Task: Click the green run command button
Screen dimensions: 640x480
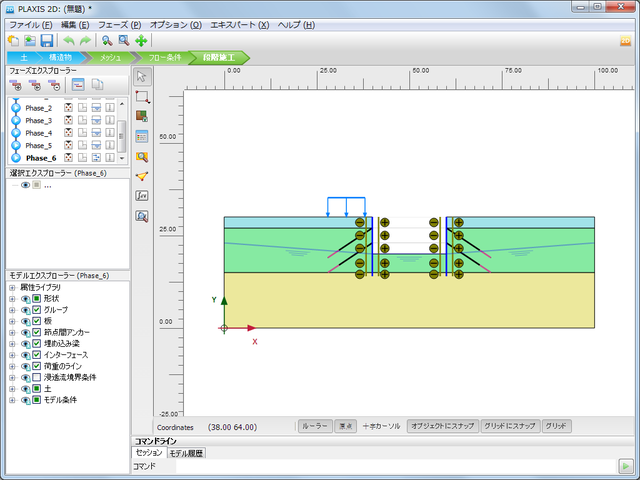Action: click(625, 466)
